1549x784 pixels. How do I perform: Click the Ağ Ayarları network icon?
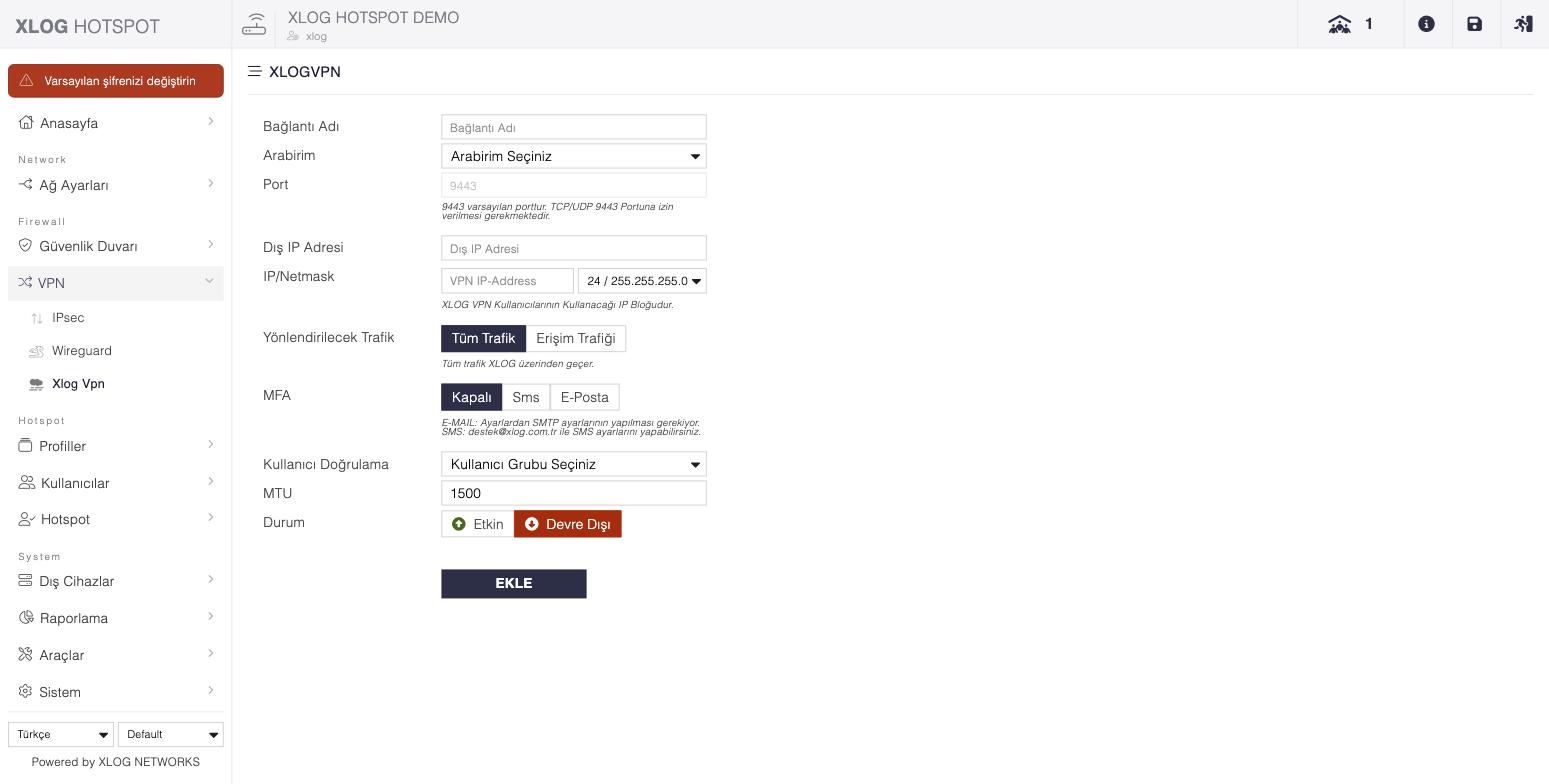(26, 184)
